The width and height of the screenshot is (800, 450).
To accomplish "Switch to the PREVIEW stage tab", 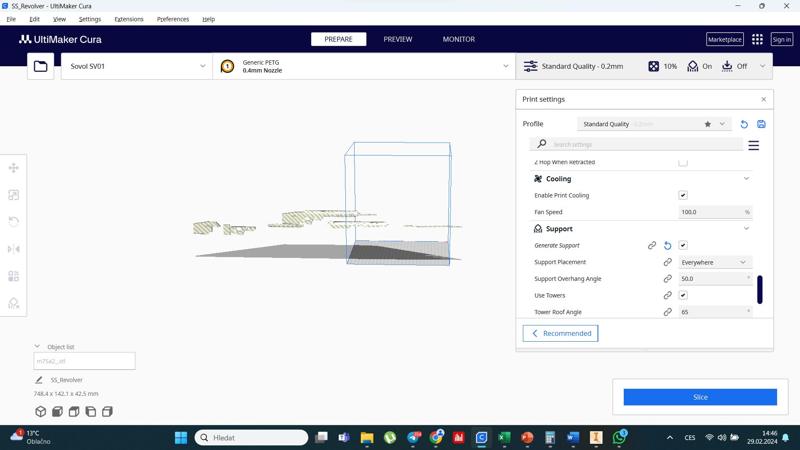I will click(x=398, y=39).
